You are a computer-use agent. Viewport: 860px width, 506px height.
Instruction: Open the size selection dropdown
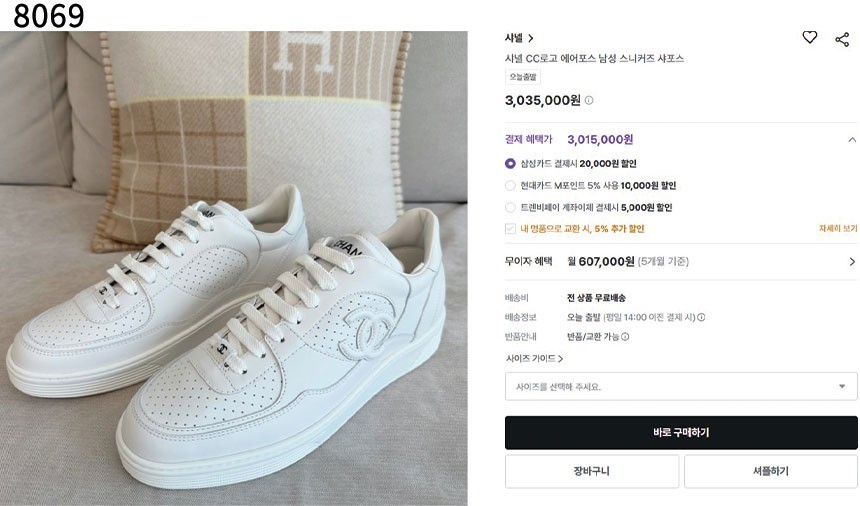pos(680,386)
